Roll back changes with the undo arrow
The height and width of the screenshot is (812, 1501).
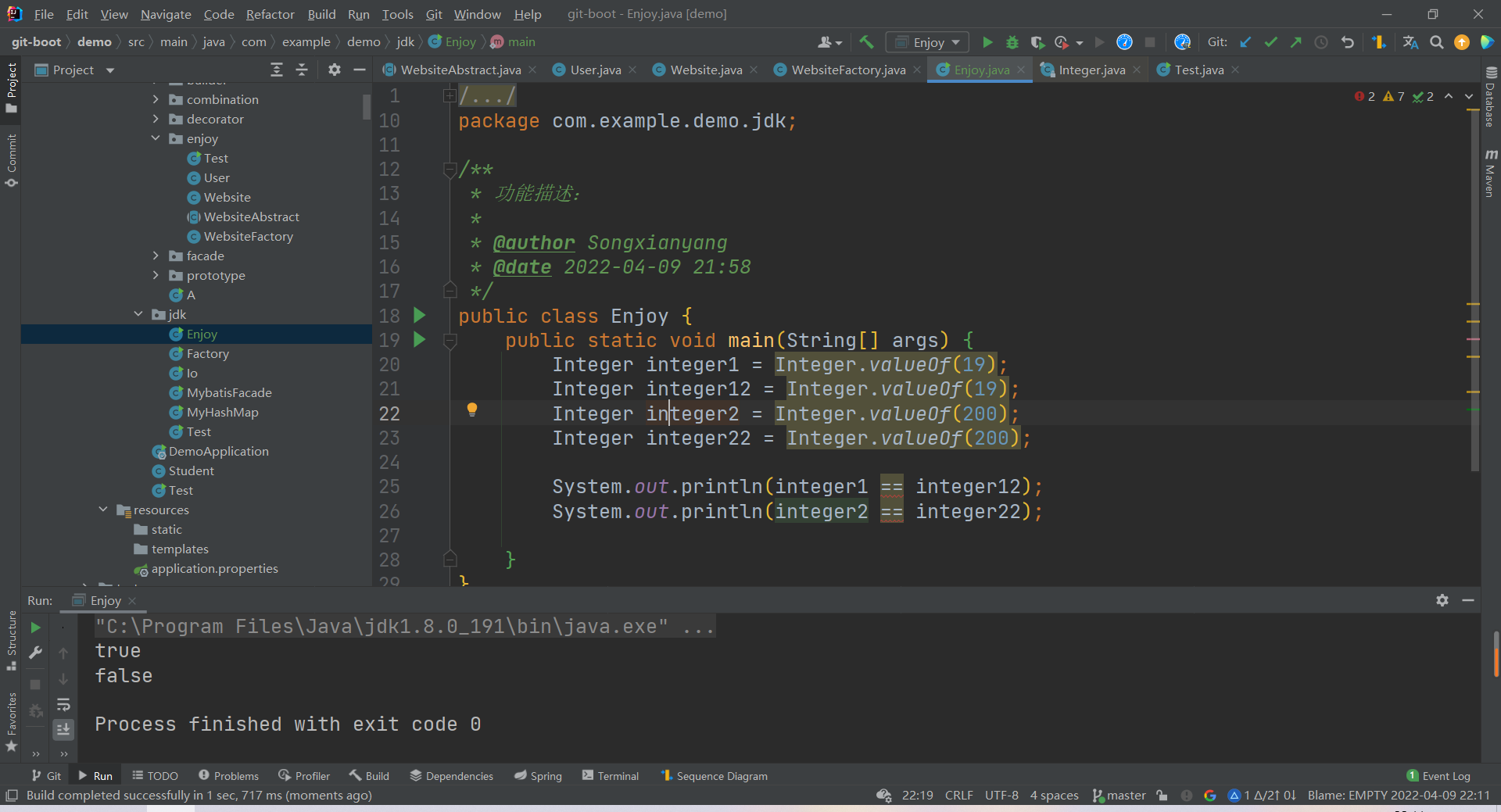click(x=1348, y=42)
